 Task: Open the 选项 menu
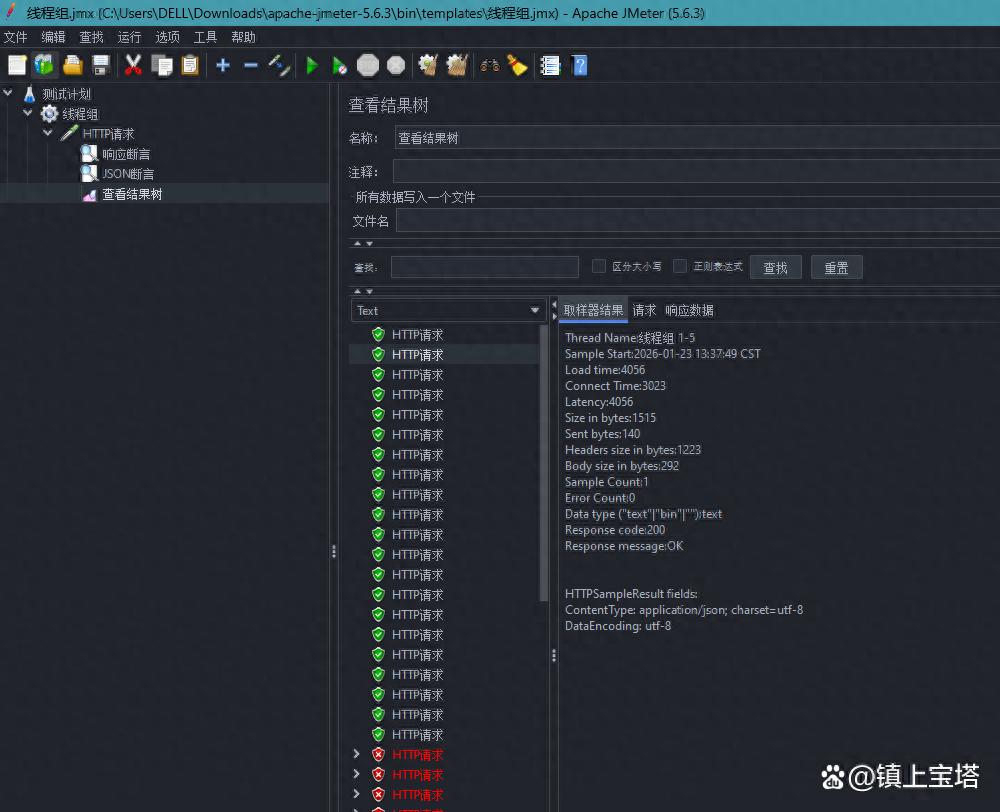pyautogui.click(x=168, y=37)
